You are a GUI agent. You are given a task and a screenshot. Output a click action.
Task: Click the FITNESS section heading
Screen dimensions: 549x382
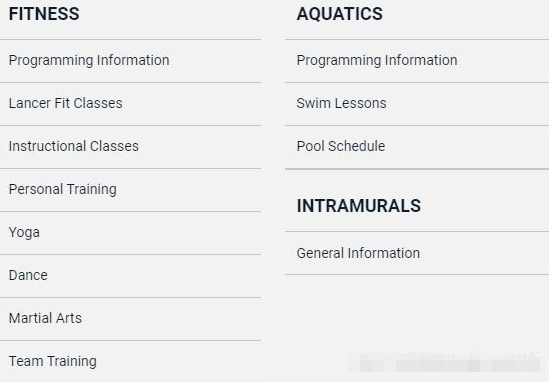tap(44, 14)
